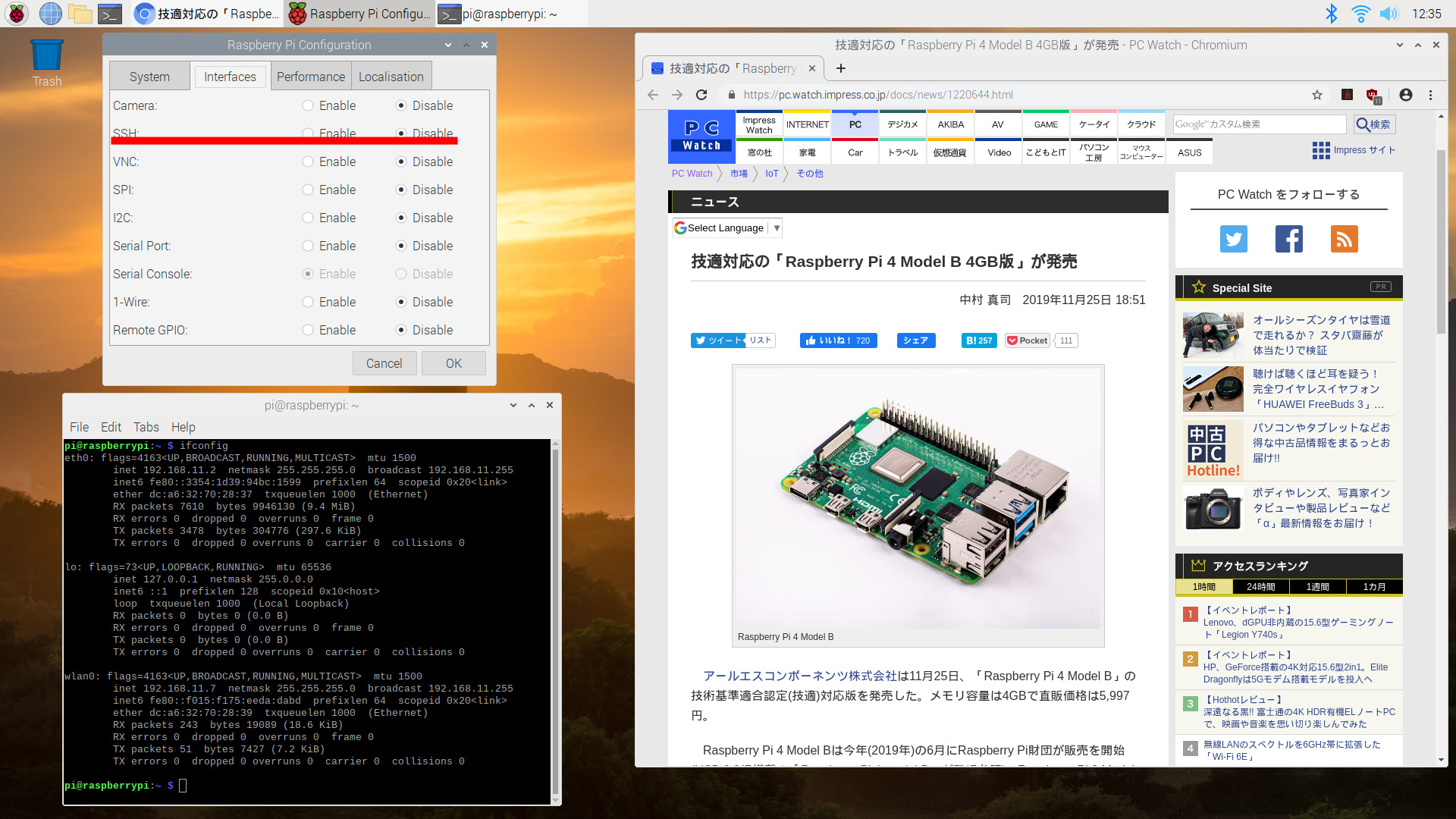1456x819 pixels.
Task: Open the Google custom search box dropdown area
Action: tap(1259, 124)
